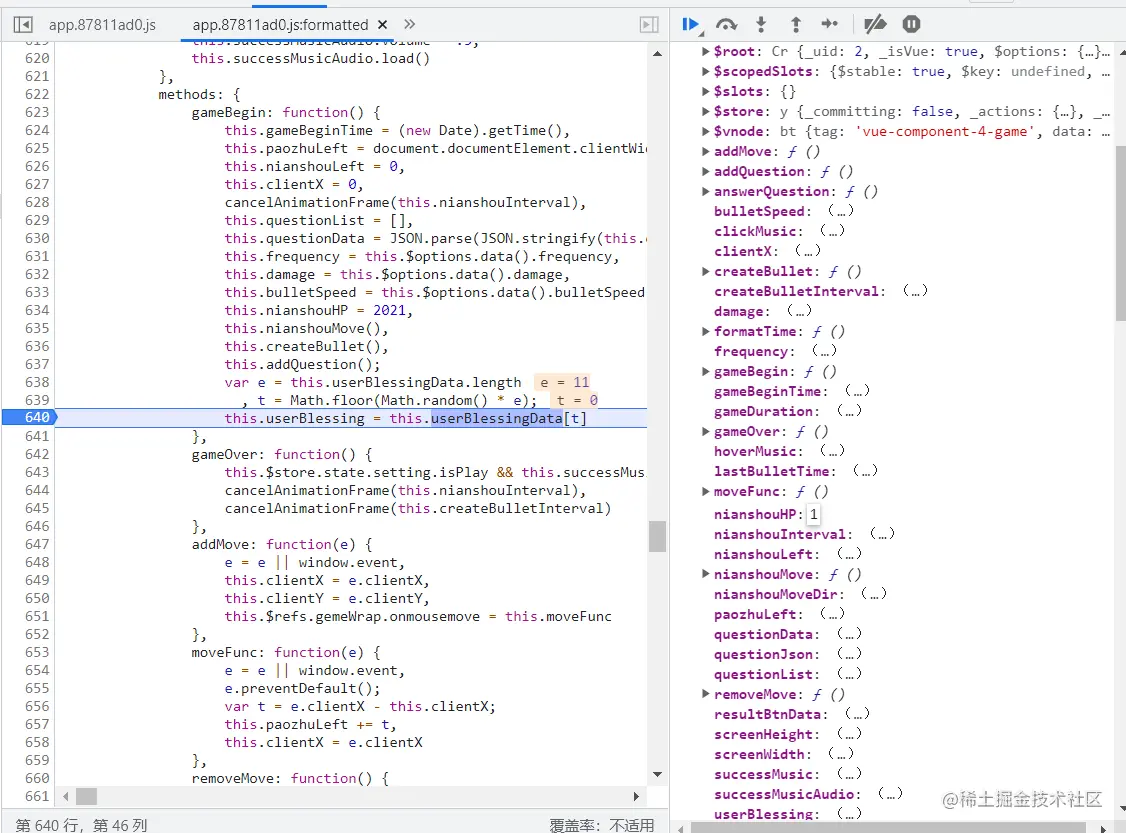Click code editor horizontal scrollbar thumb
Viewport: 1126px width, 833px height.
[86, 796]
